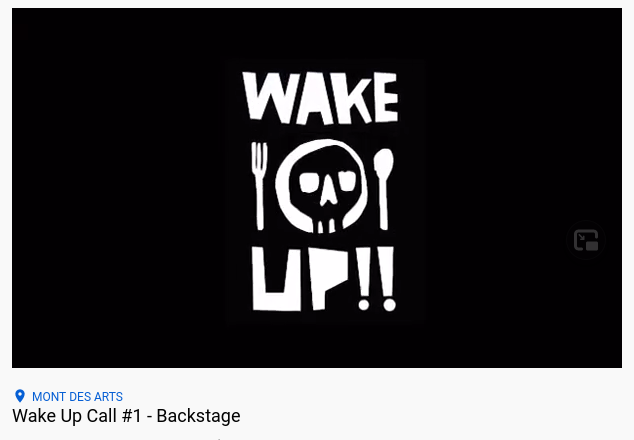Click the skull's left eye socket
Viewport: 634px width, 440px height.
(309, 182)
